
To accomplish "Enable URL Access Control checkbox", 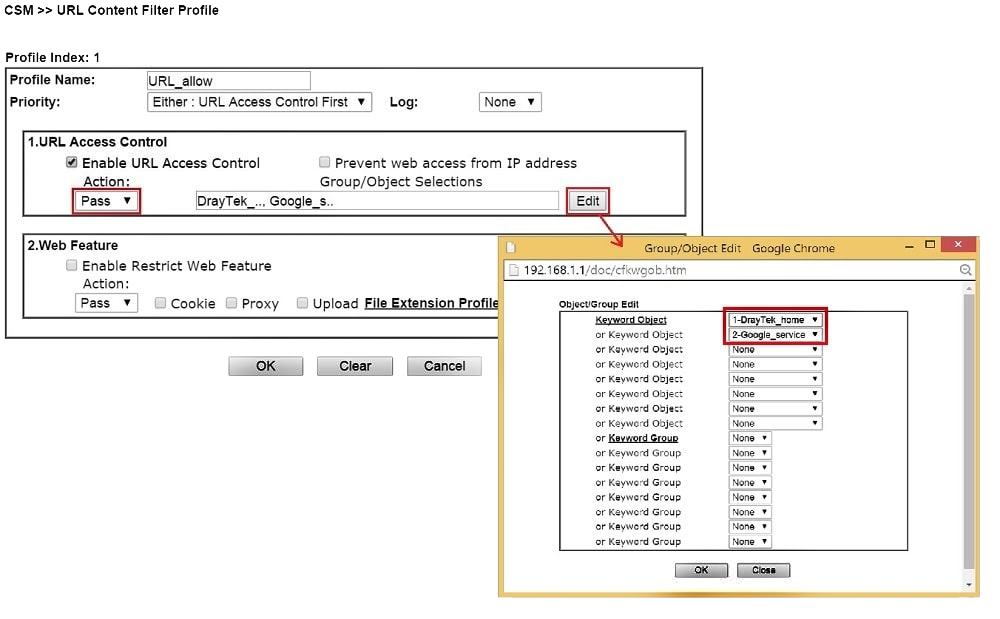I will (x=72, y=163).
